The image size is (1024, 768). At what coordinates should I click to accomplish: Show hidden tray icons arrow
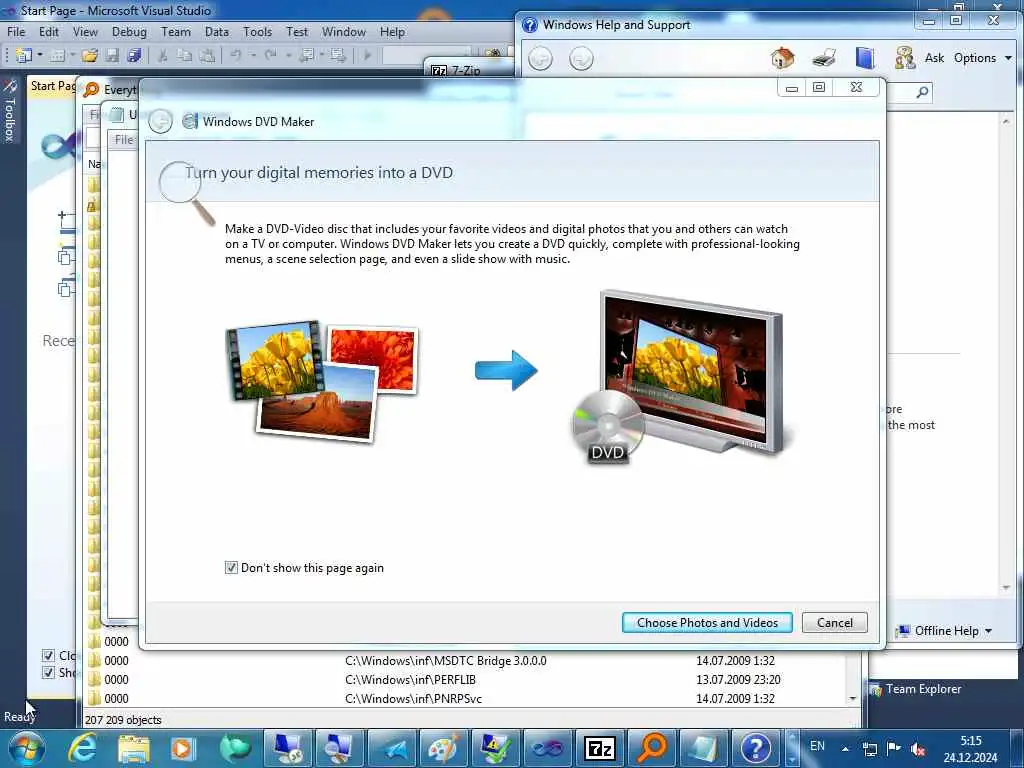click(x=845, y=748)
